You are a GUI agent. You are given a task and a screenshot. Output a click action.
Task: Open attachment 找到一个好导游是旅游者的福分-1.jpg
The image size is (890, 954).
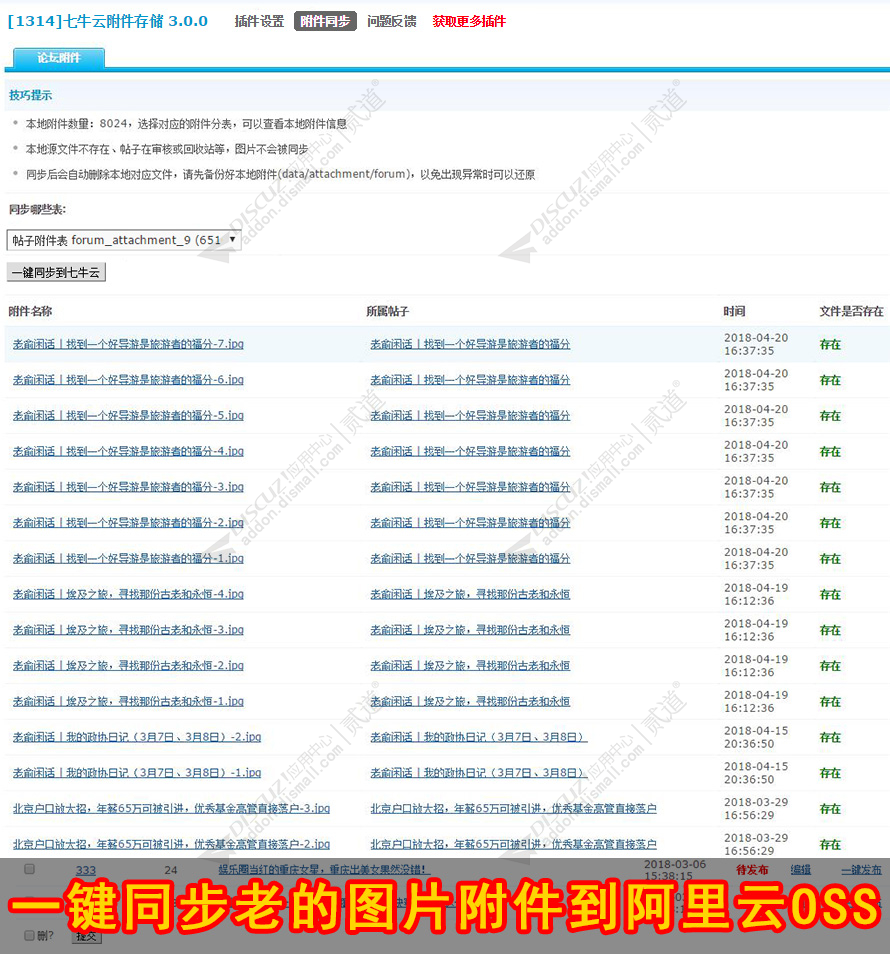point(128,559)
